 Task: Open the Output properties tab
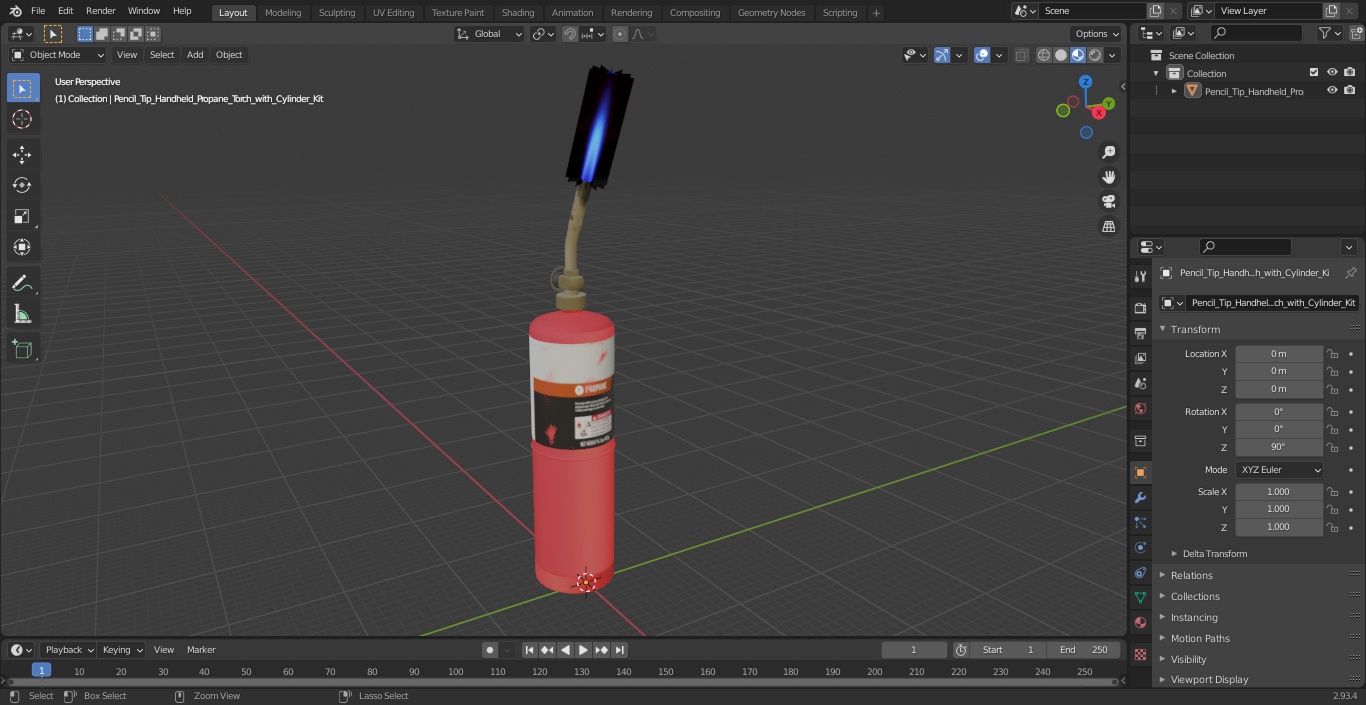(1140, 333)
